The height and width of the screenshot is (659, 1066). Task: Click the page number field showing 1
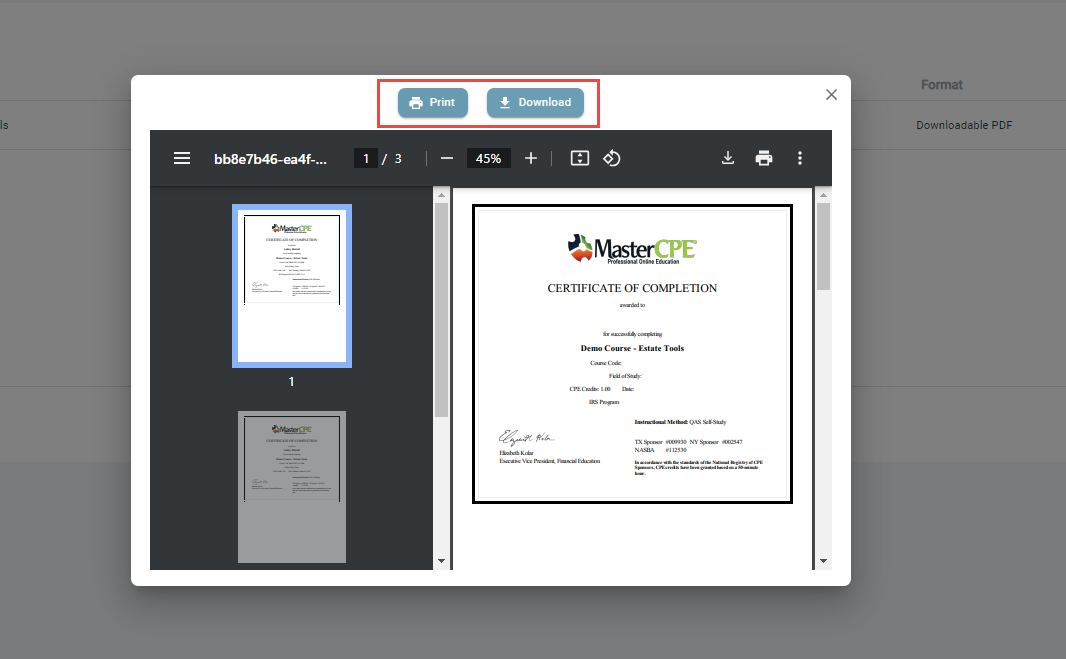pos(366,158)
